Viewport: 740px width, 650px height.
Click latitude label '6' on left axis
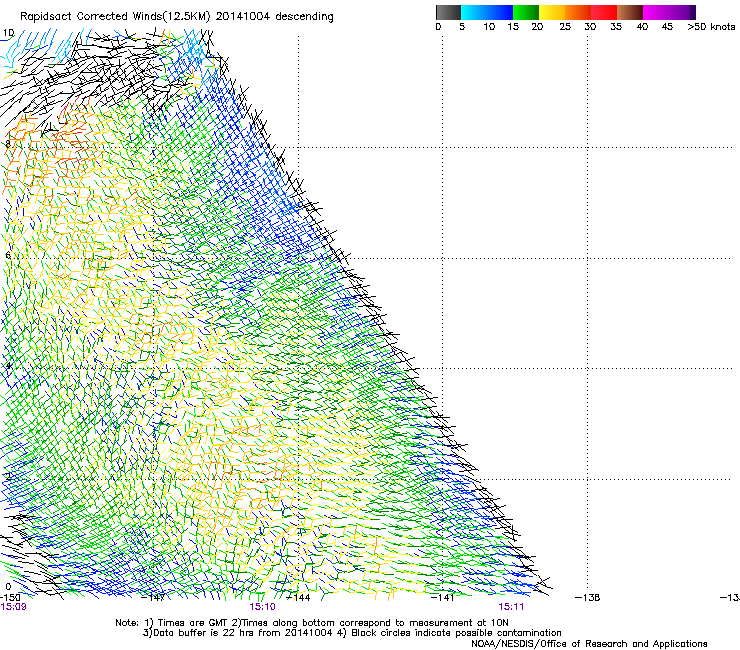coord(8,255)
